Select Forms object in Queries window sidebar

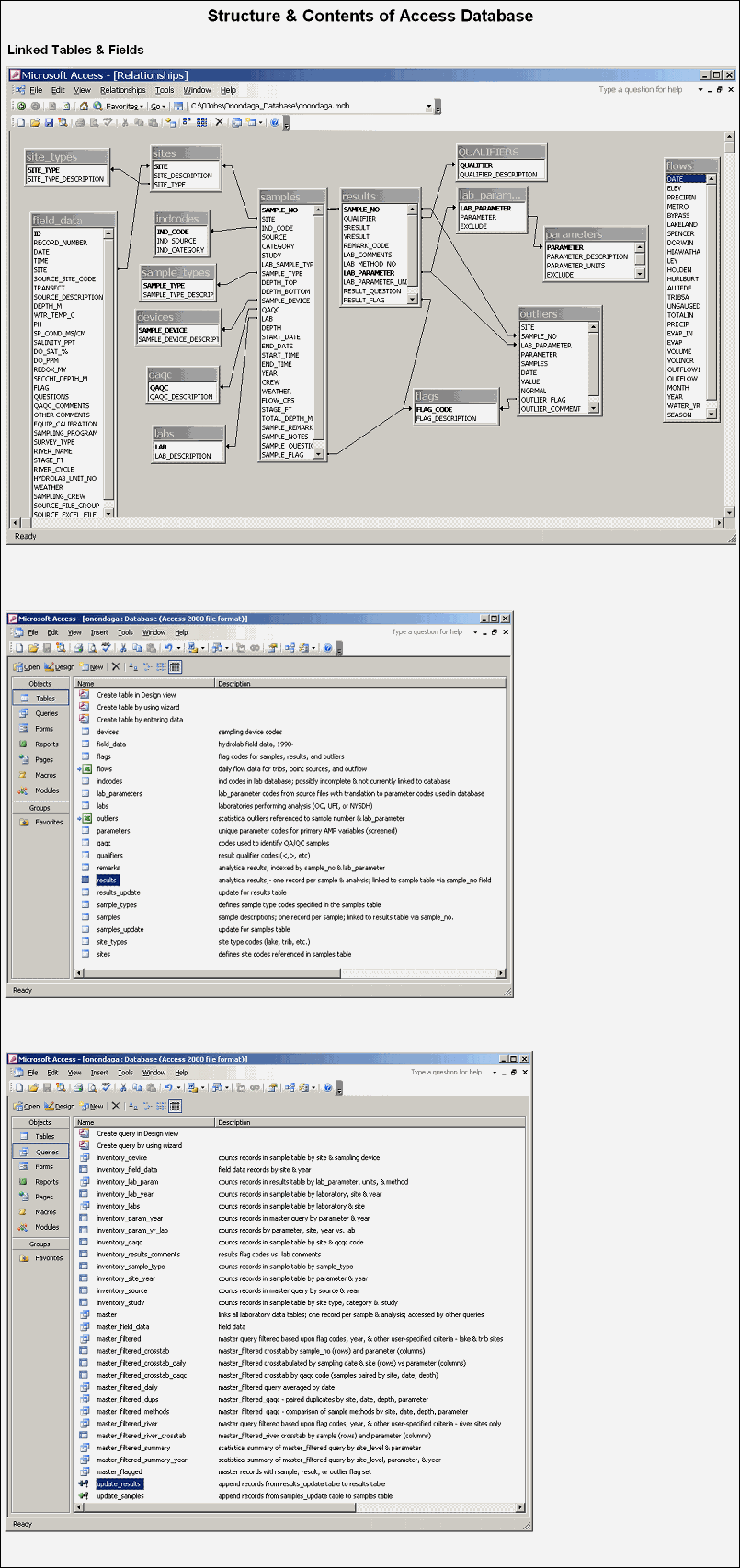pos(40,1166)
